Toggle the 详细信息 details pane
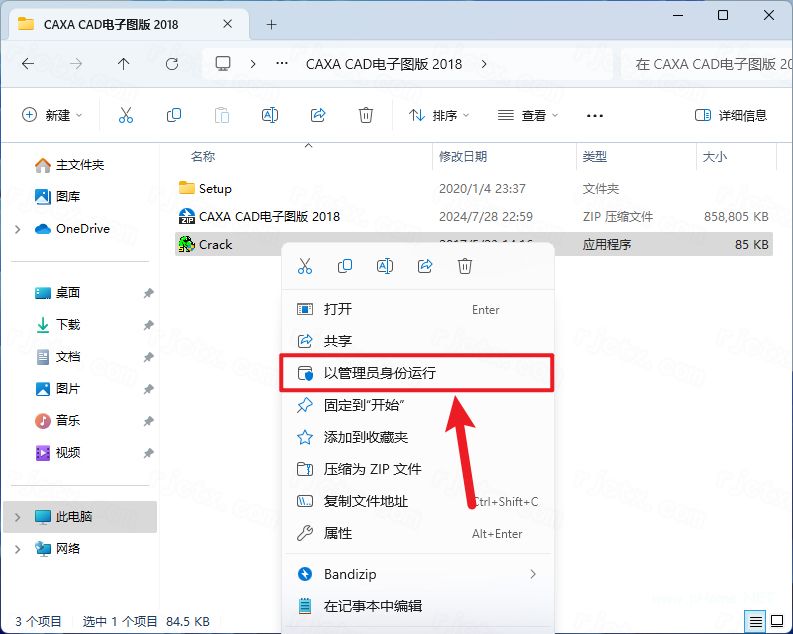Screen dimensions: 793x634 click(731, 115)
